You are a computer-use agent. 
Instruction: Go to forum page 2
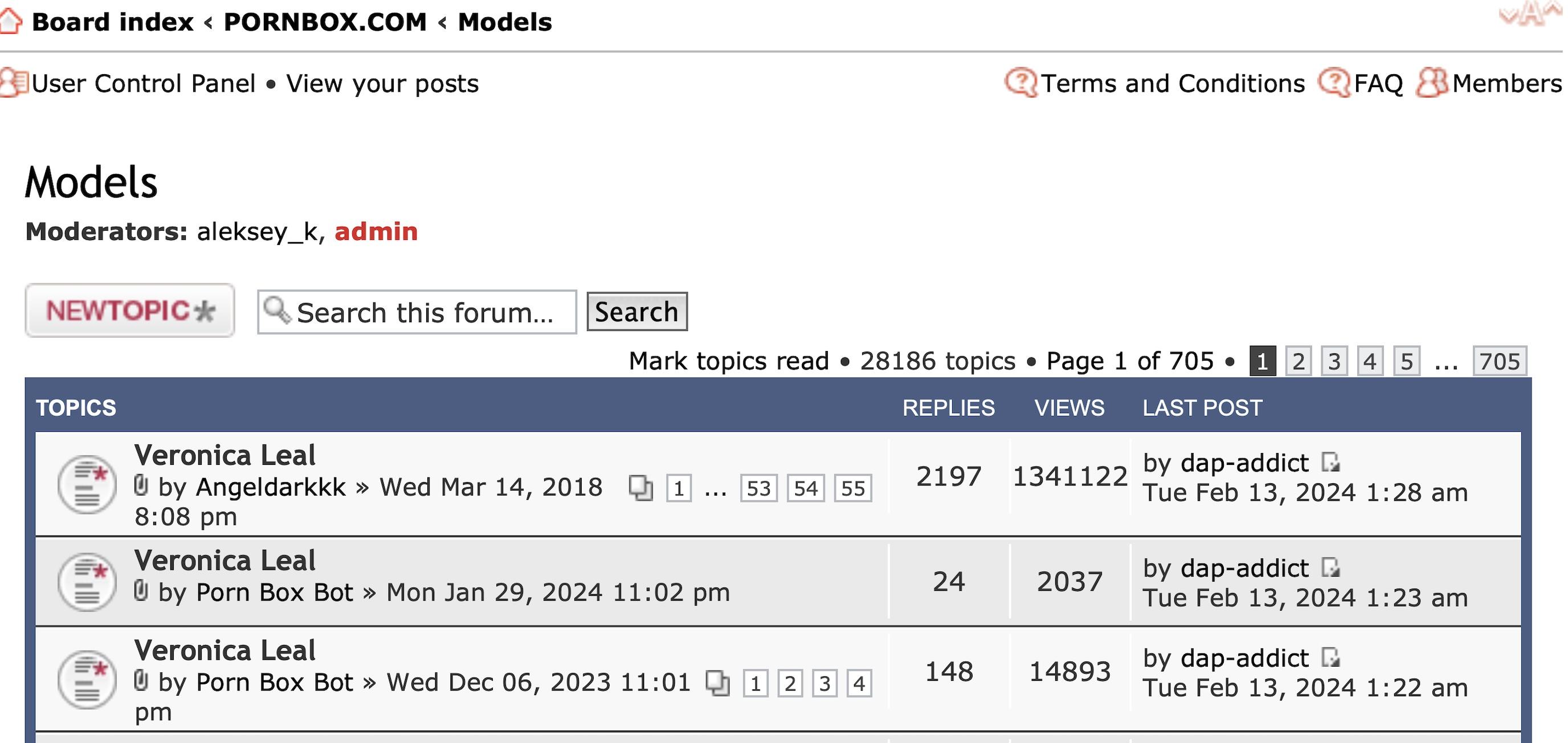tap(1298, 361)
